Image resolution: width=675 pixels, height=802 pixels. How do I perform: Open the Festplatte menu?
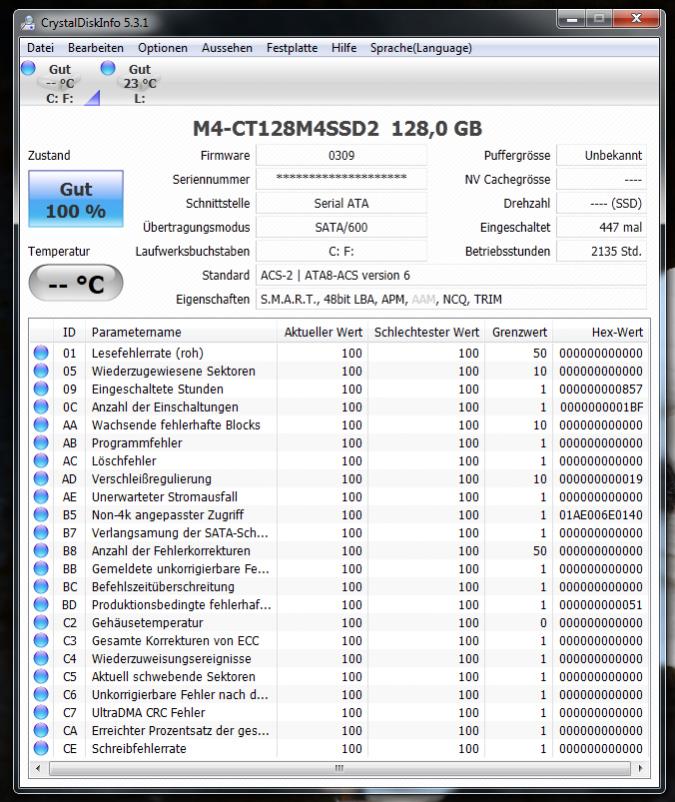pyautogui.click(x=292, y=48)
